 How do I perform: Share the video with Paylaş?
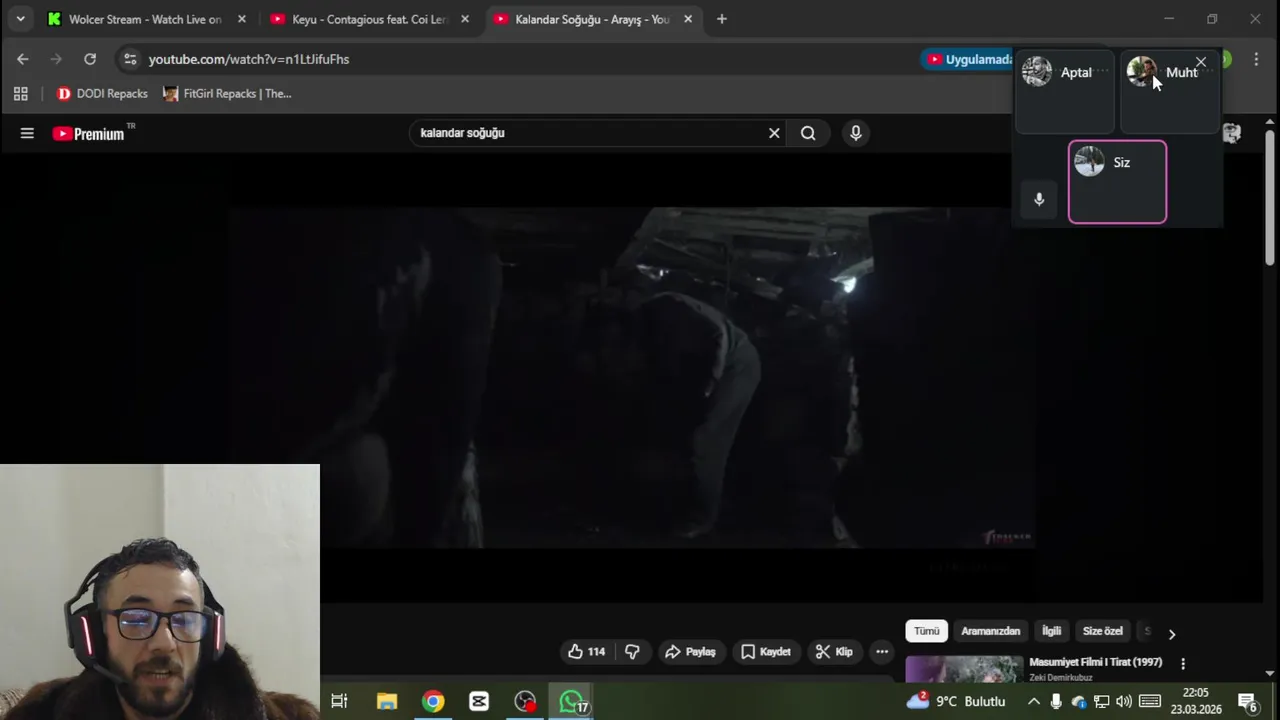[691, 651]
